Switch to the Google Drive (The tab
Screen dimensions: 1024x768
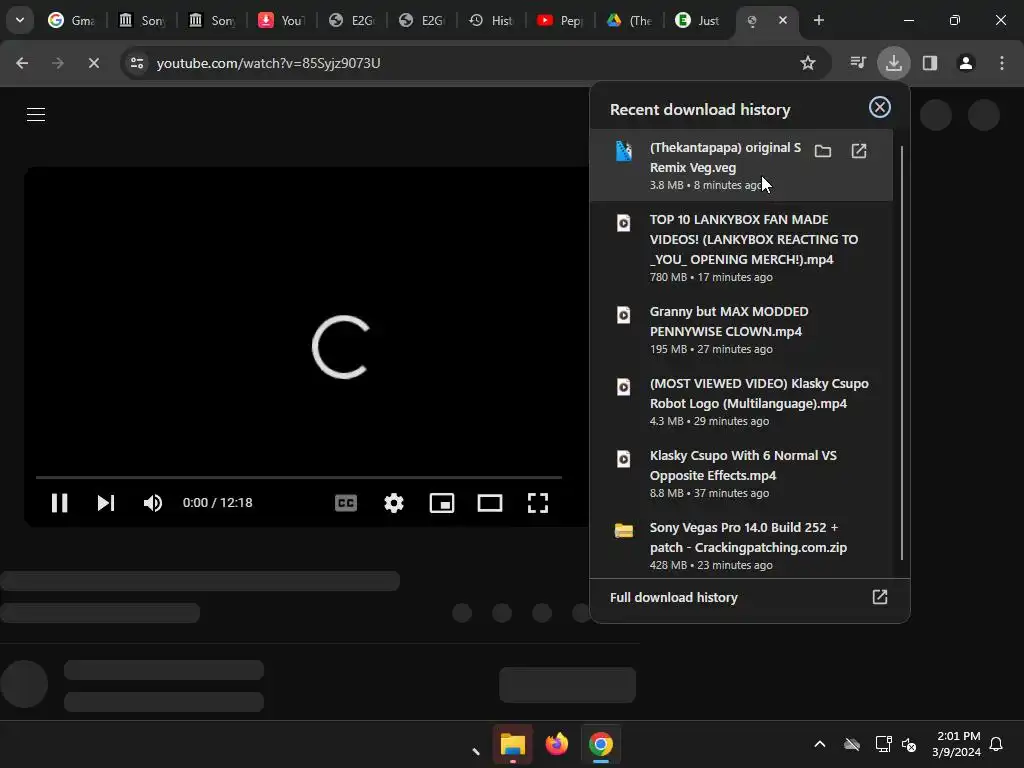tap(631, 20)
